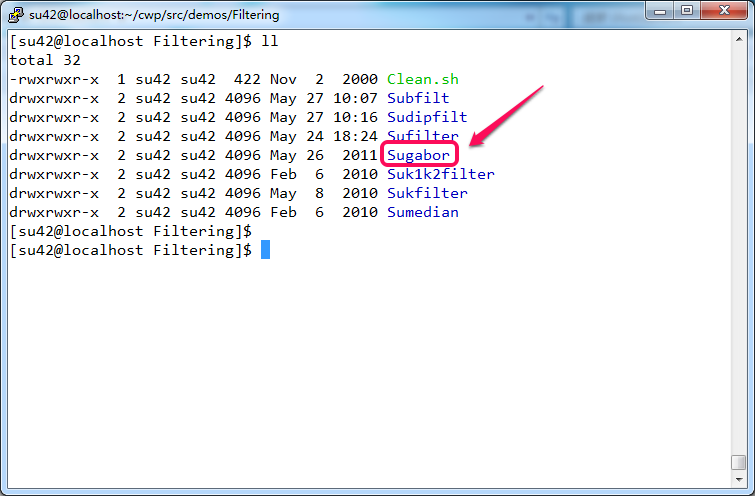
Task: Click the -rwxrwxr-x permissions of Clean.sh
Action: click(x=54, y=79)
